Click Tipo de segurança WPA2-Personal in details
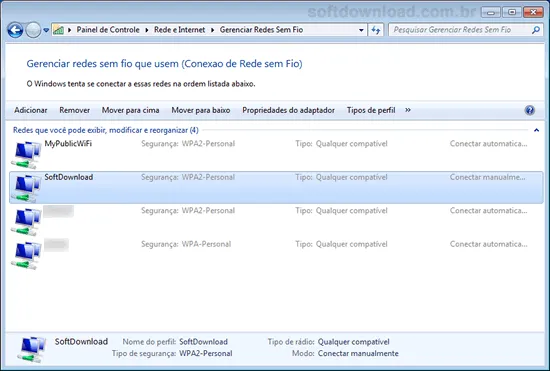The image size is (550, 371). coord(172,353)
